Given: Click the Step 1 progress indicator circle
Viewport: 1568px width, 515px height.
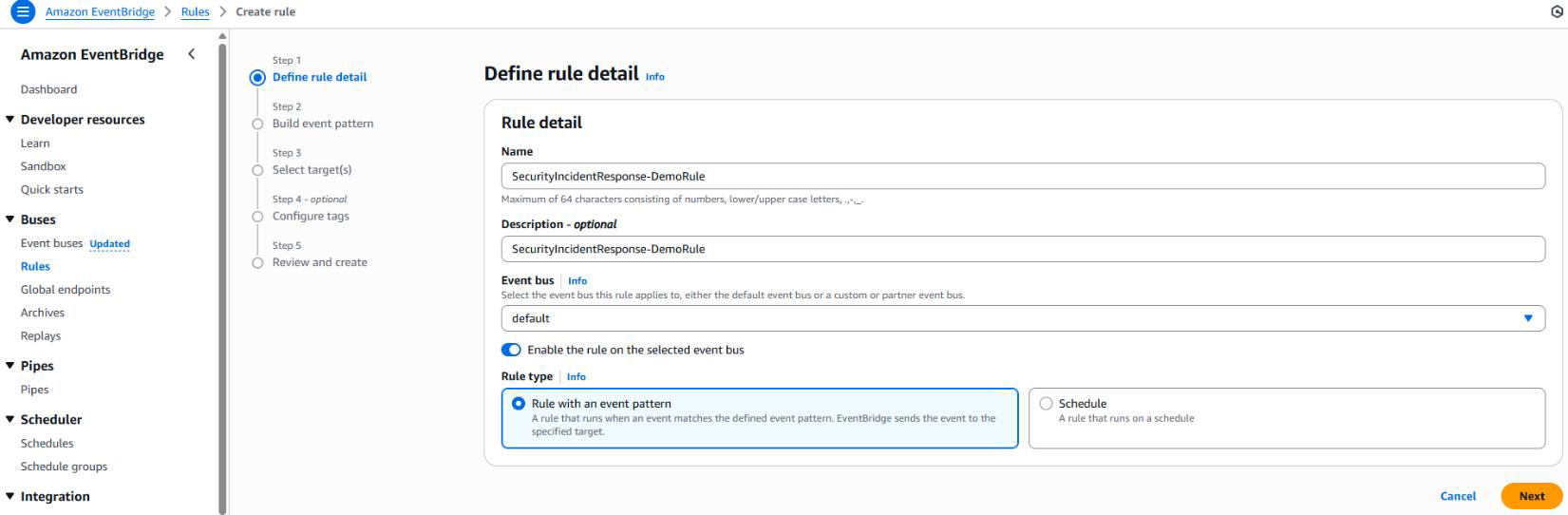Looking at the screenshot, I should (257, 78).
